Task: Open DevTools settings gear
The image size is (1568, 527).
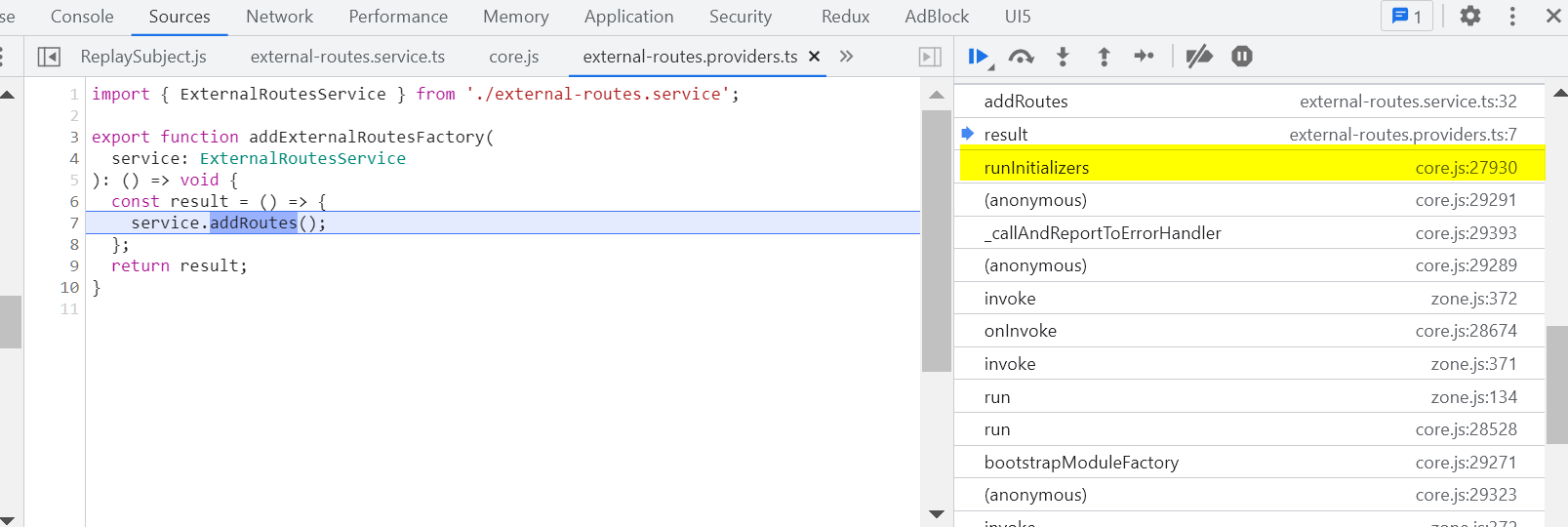Action: coord(1469,16)
